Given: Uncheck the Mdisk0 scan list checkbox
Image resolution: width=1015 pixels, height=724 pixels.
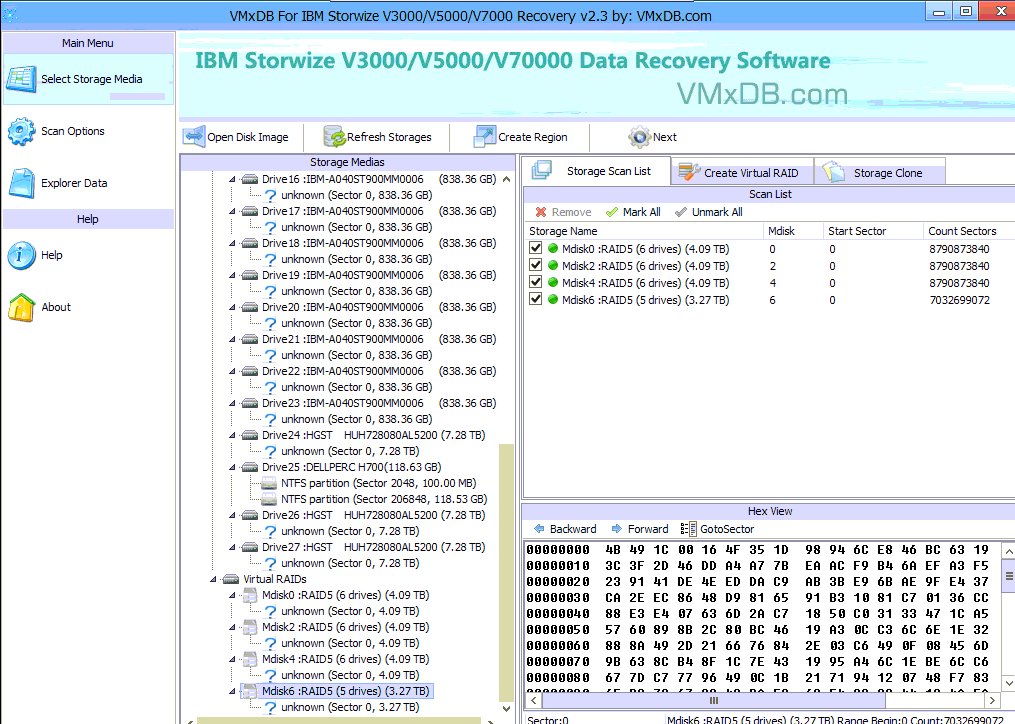Looking at the screenshot, I should pyautogui.click(x=535, y=248).
